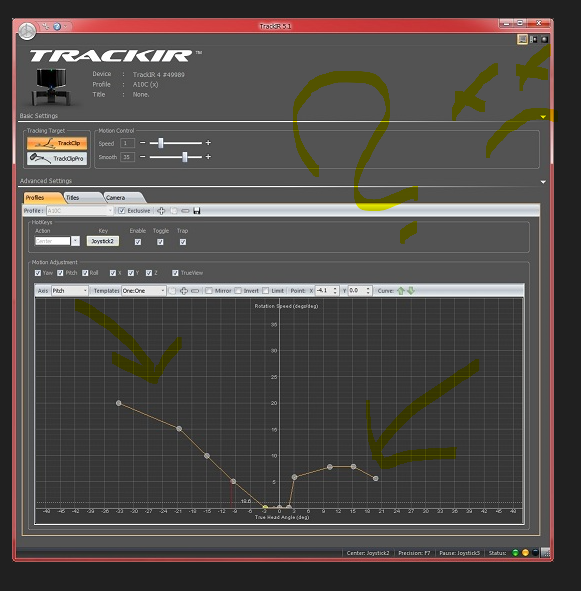Click the Smooth value field

coord(127,157)
